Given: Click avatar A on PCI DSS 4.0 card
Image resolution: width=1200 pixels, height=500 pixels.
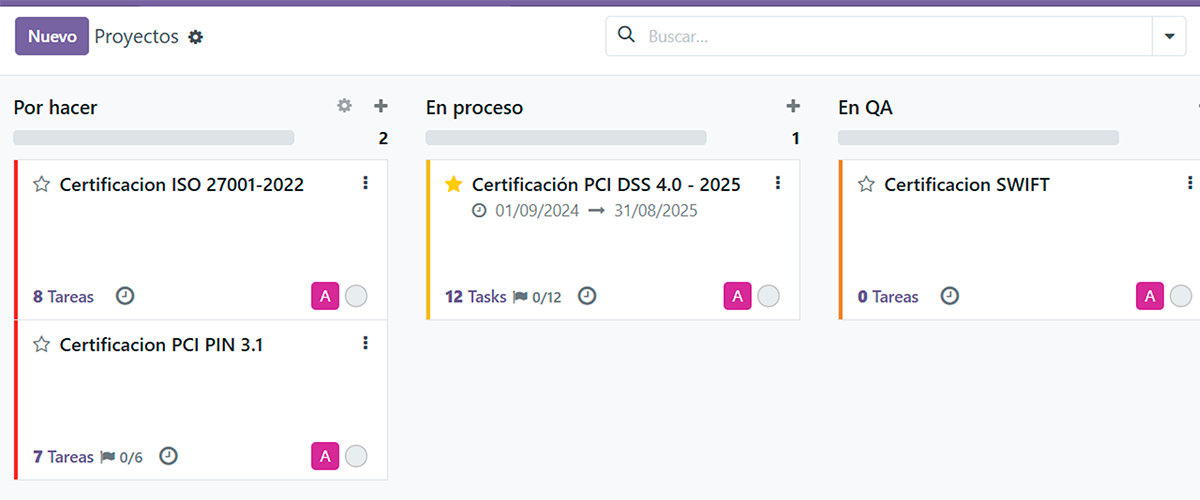Looking at the screenshot, I should tap(737, 296).
